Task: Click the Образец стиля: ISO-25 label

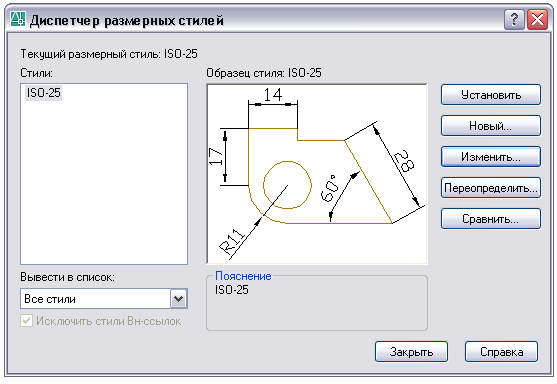Action: click(264, 73)
